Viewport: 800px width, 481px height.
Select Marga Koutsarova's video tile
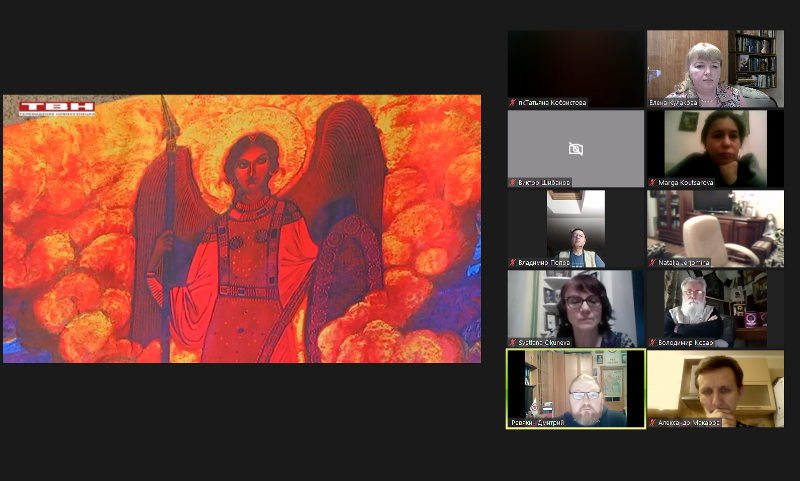coord(715,148)
